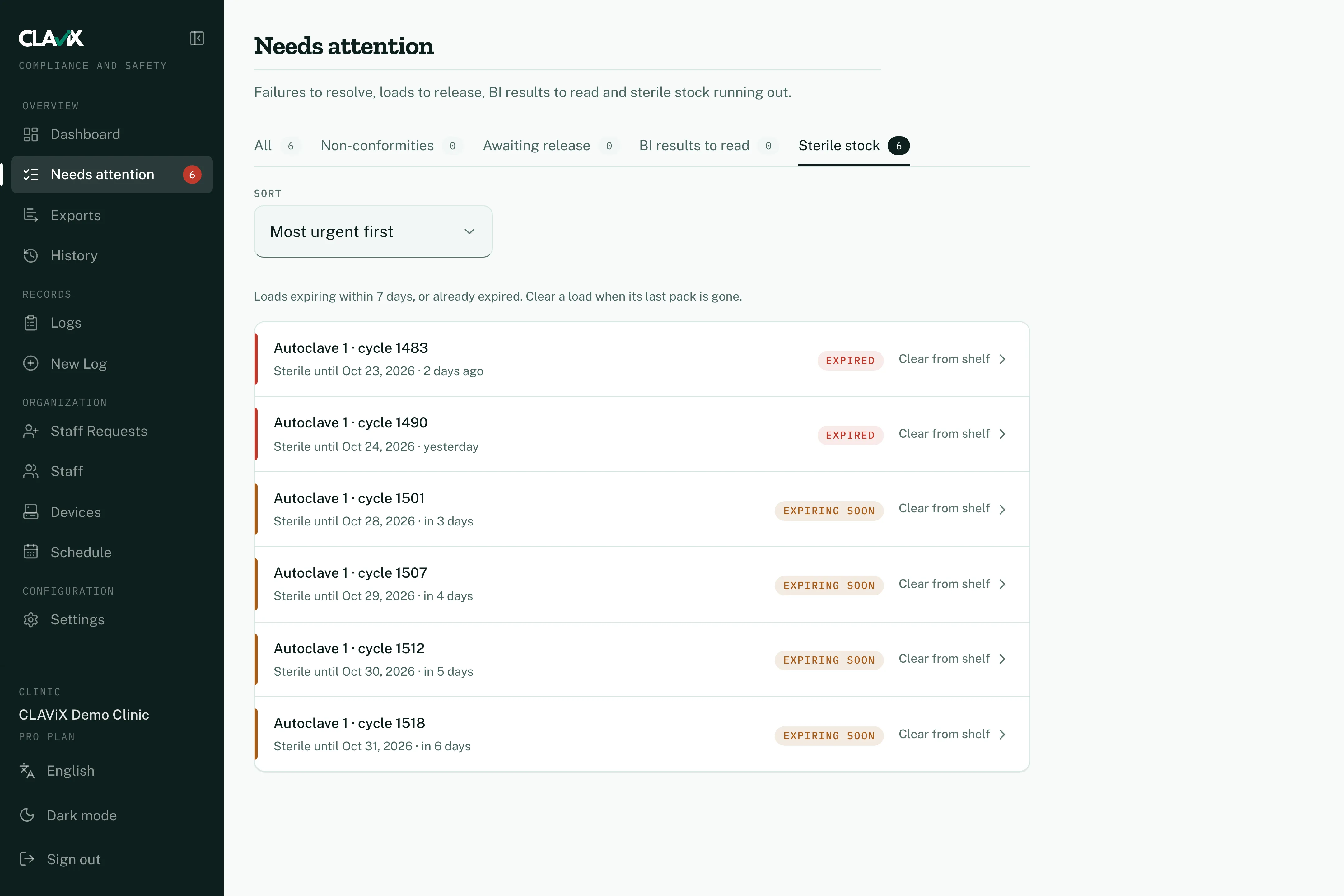This screenshot has height=896, width=1344.
Task: Click the chevron for cycle 1490 row
Action: tap(1002, 434)
